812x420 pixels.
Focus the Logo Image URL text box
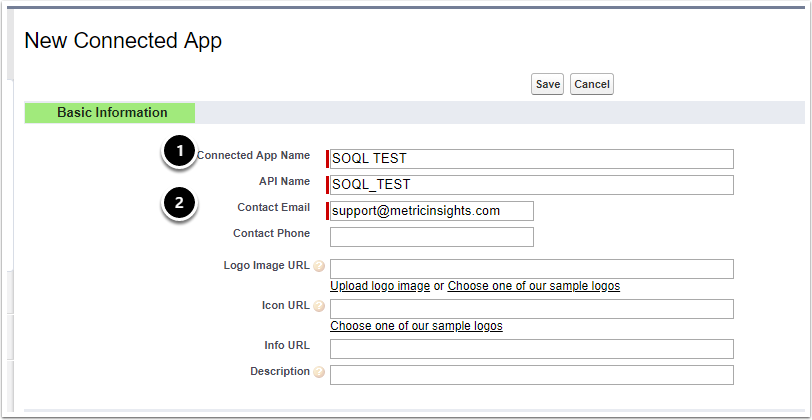[531, 269]
